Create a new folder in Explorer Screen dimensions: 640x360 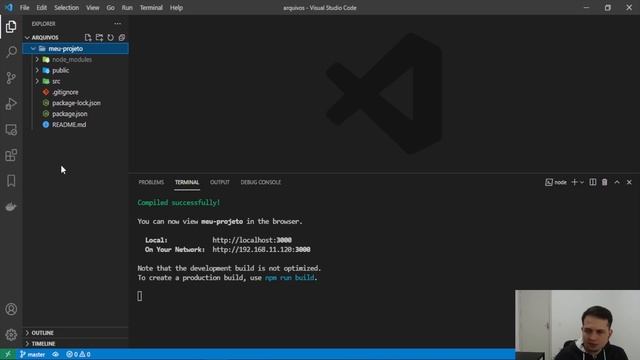tap(99, 38)
